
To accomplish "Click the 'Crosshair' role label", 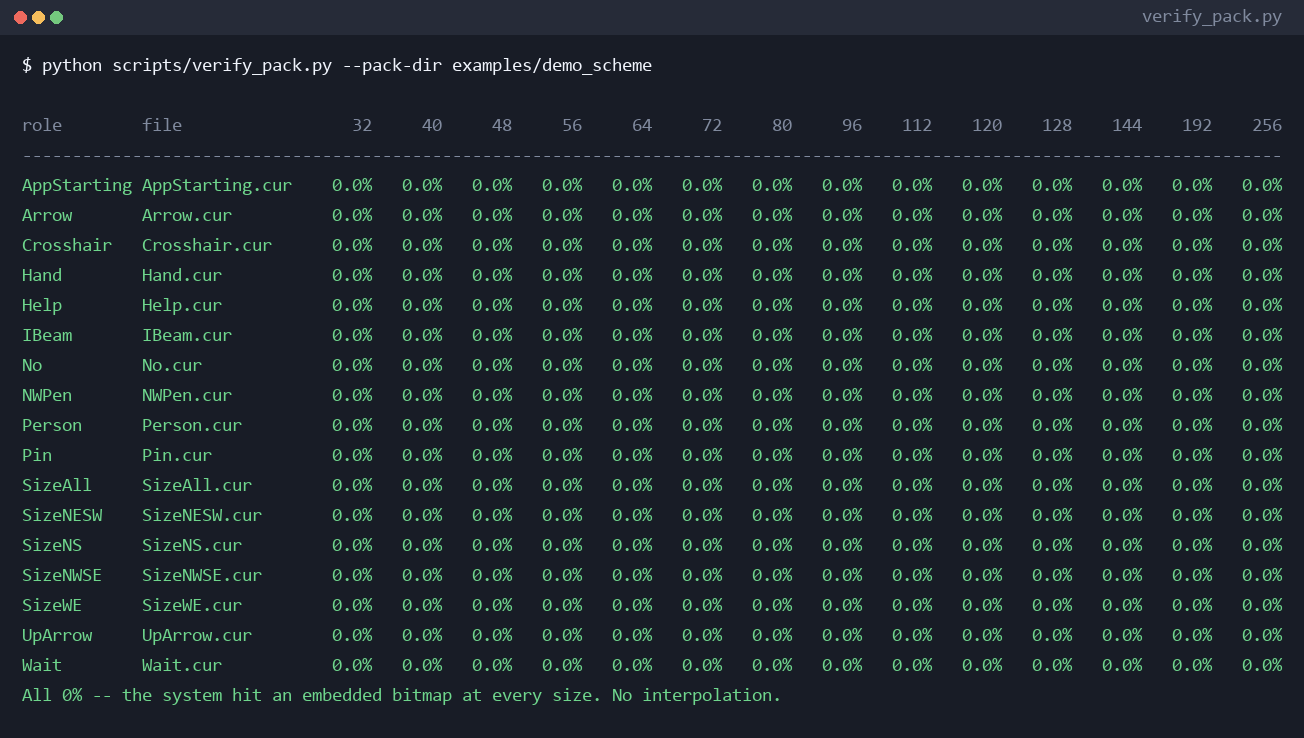I will 67,245.
